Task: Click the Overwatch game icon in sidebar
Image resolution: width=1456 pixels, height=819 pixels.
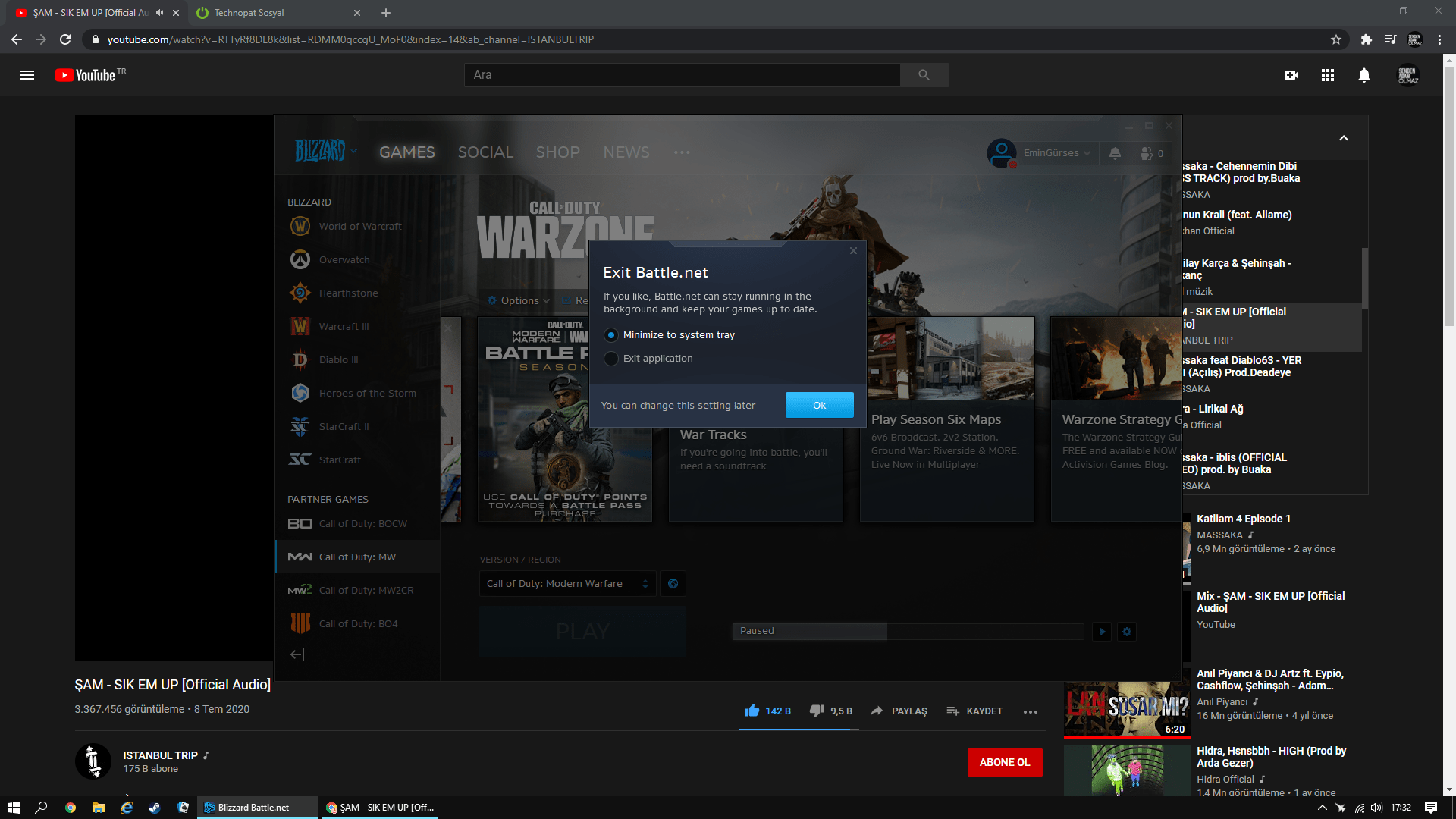Action: (x=300, y=259)
